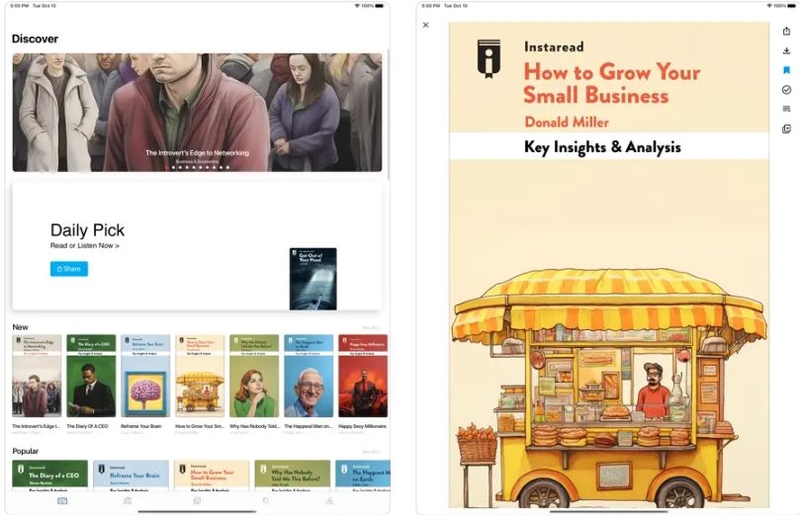This screenshot has width=800, height=515.
Task: Tap the share icon beside the book cover
Action: pos(786,31)
